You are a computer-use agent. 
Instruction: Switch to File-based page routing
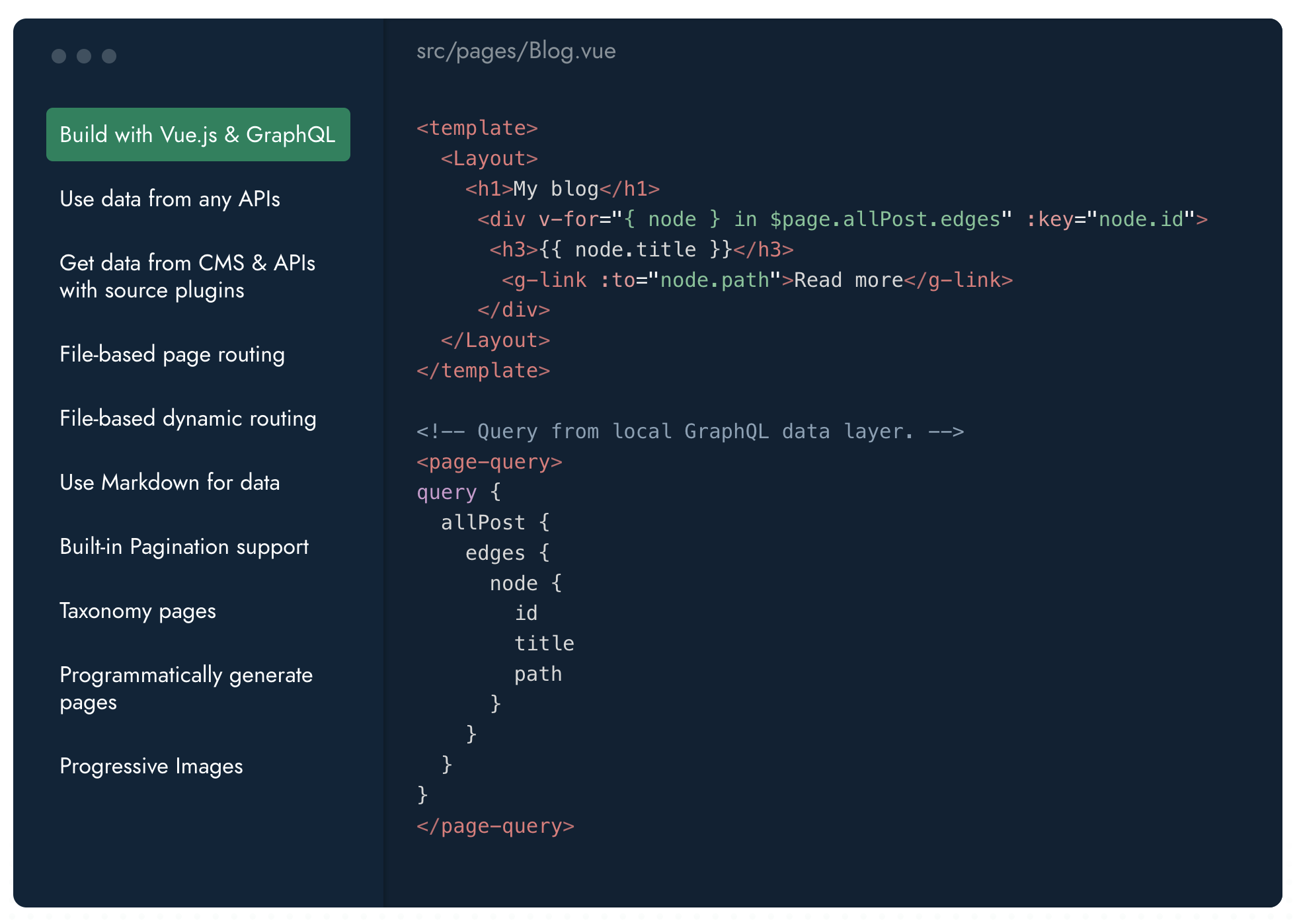[x=172, y=354]
